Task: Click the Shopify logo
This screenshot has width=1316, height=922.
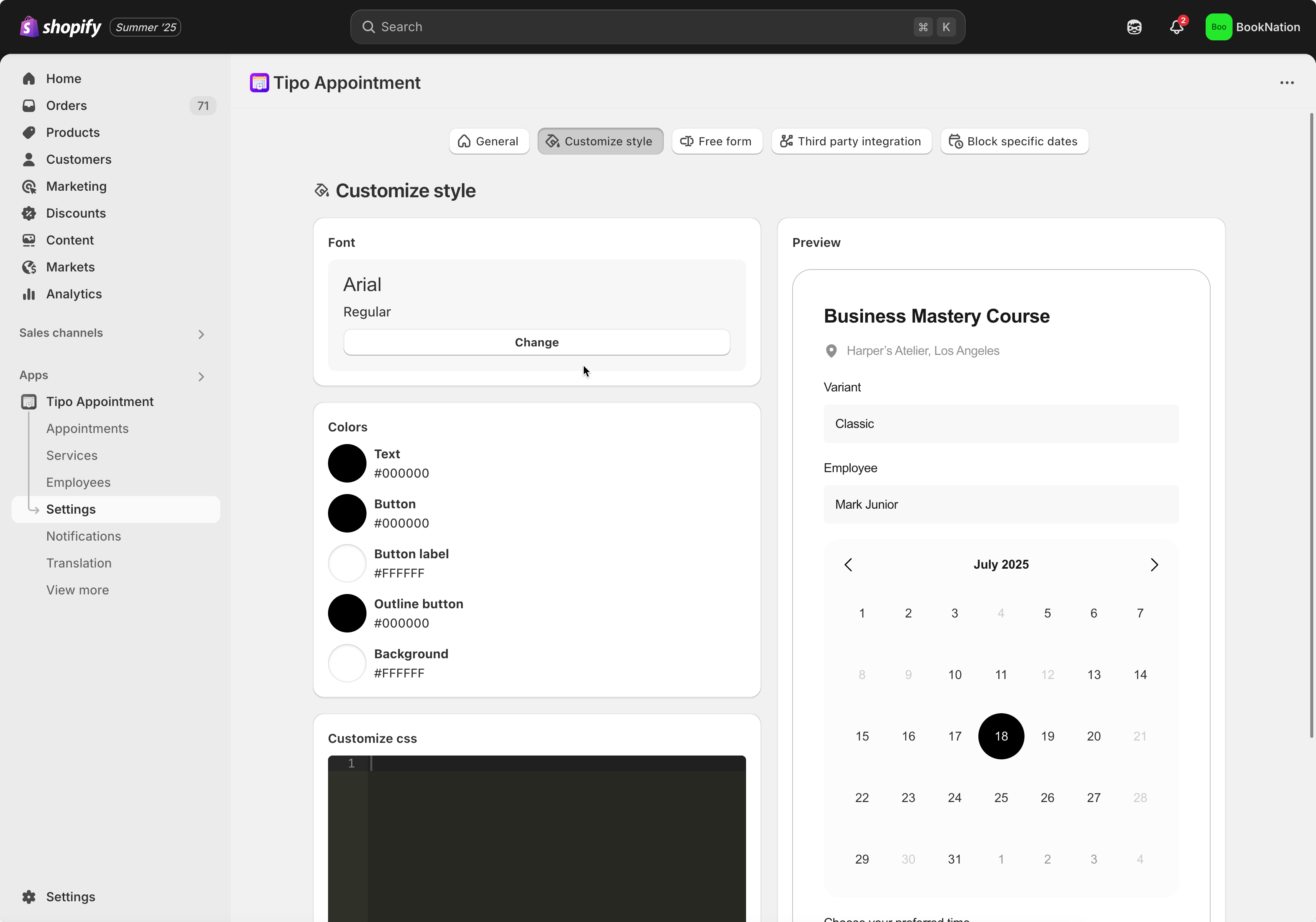Action: 60,27
